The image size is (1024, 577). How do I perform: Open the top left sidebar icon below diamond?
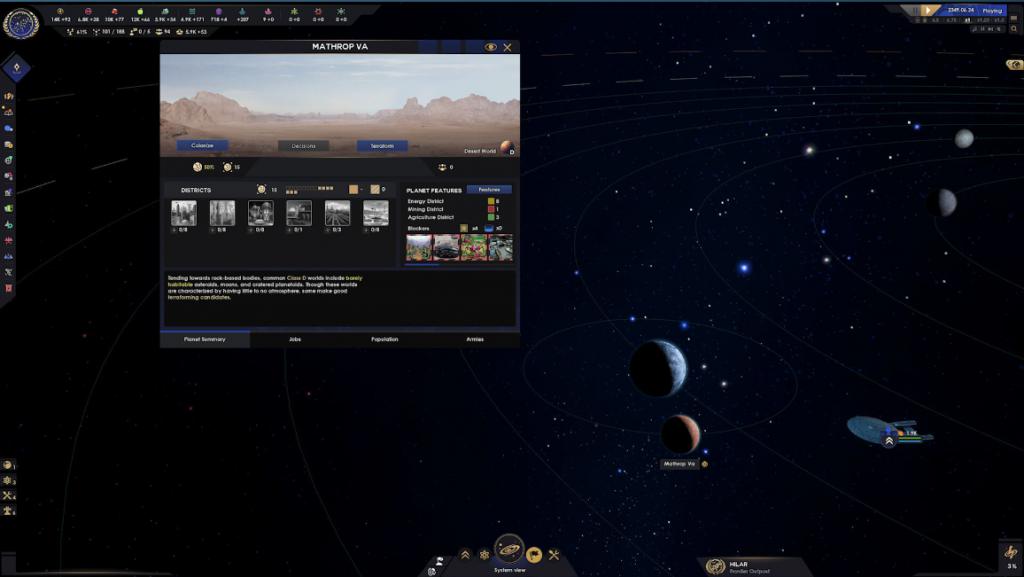click(x=8, y=96)
